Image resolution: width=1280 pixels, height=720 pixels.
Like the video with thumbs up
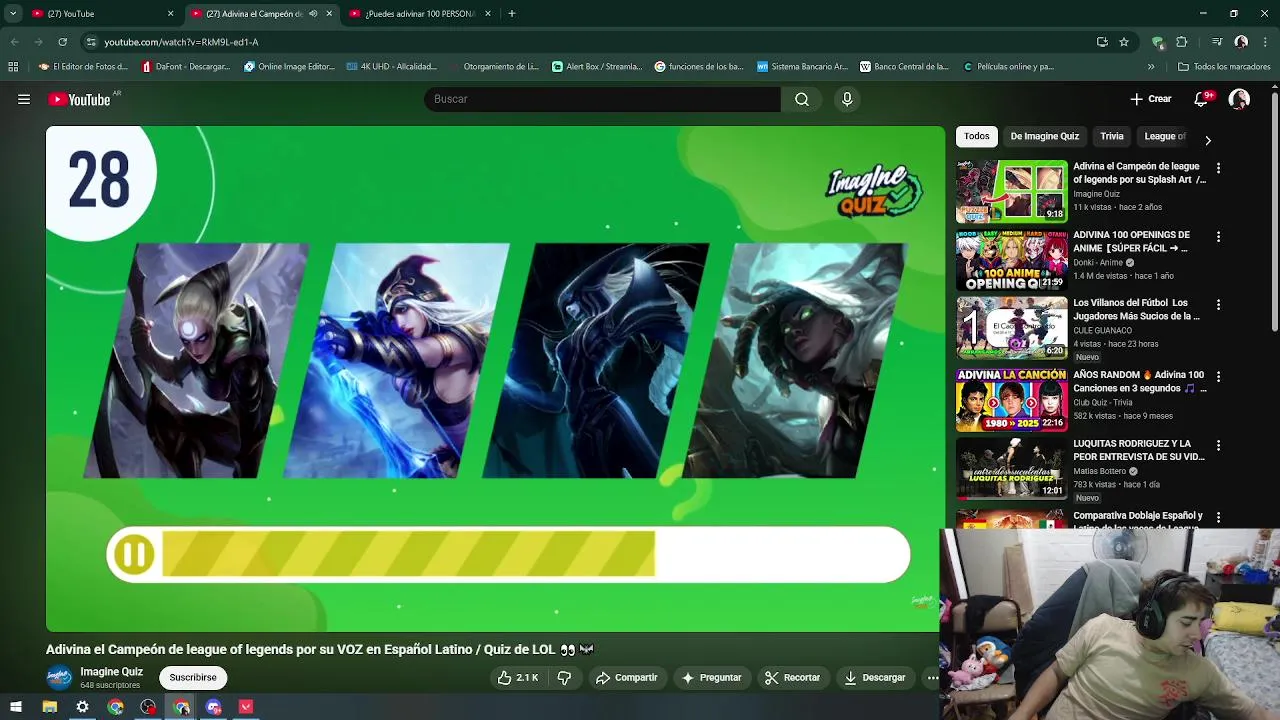coord(518,678)
